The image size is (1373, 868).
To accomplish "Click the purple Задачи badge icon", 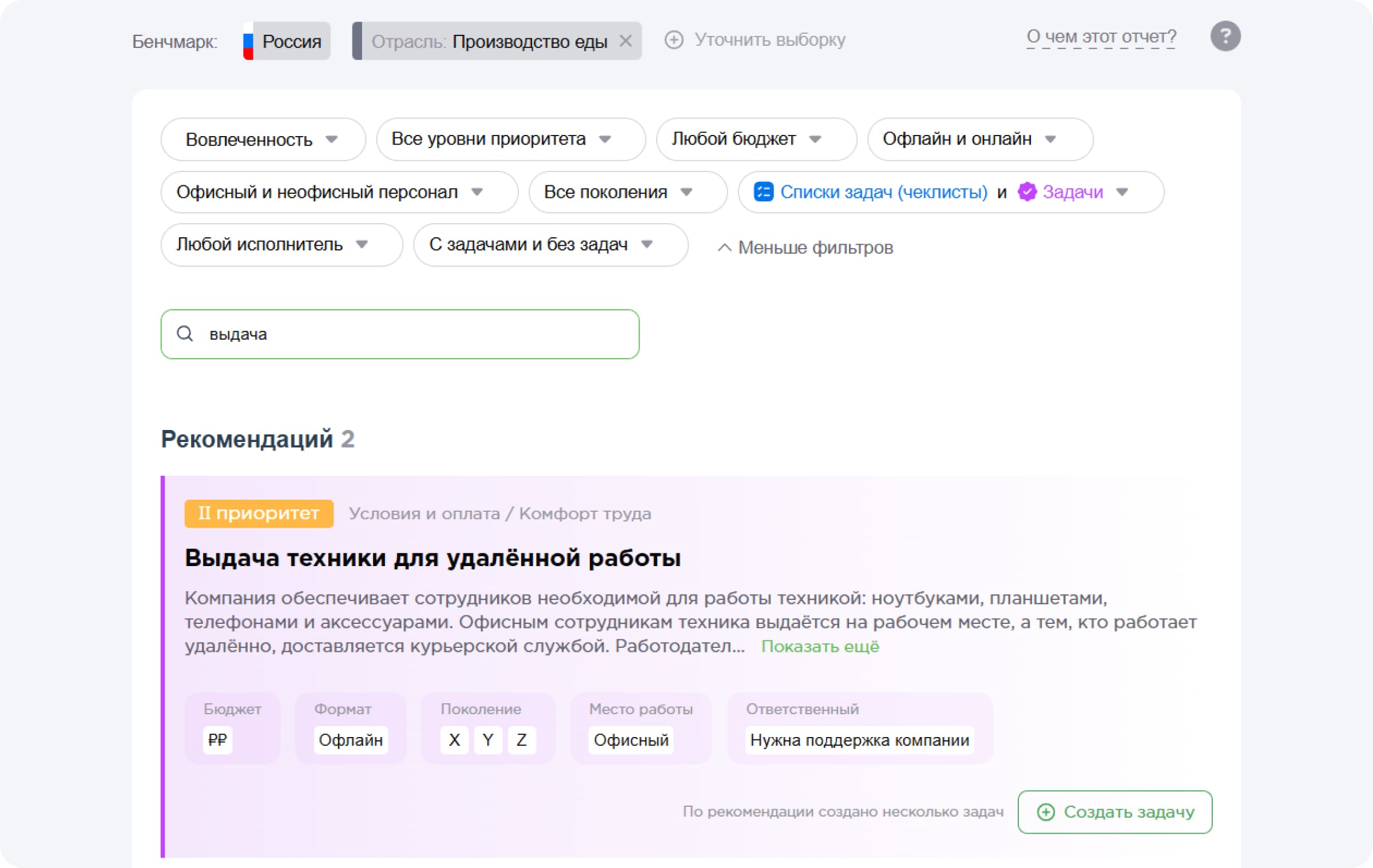I will tap(1027, 192).
